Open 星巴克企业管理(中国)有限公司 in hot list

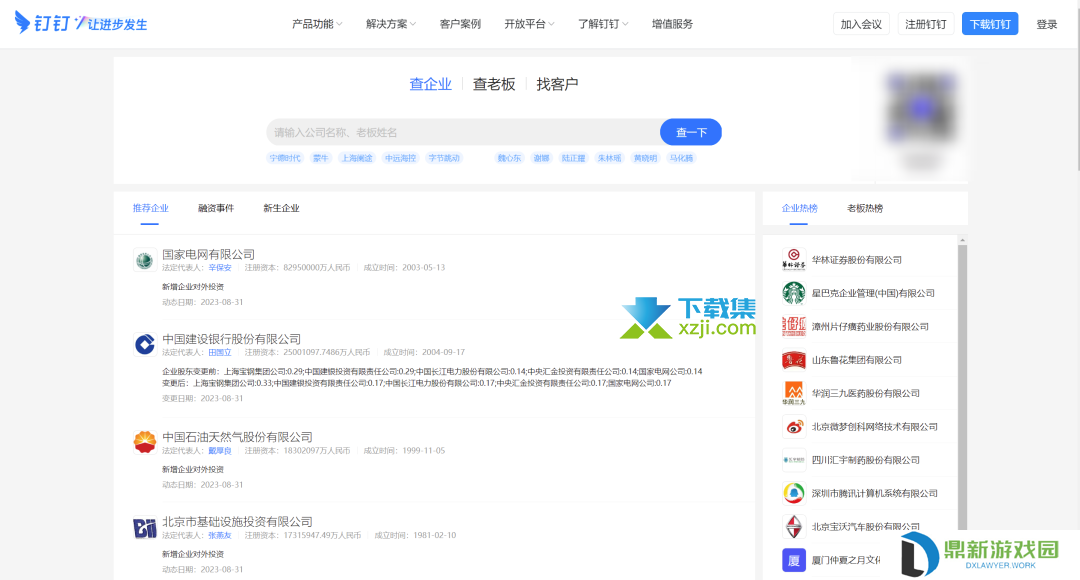[873, 293]
